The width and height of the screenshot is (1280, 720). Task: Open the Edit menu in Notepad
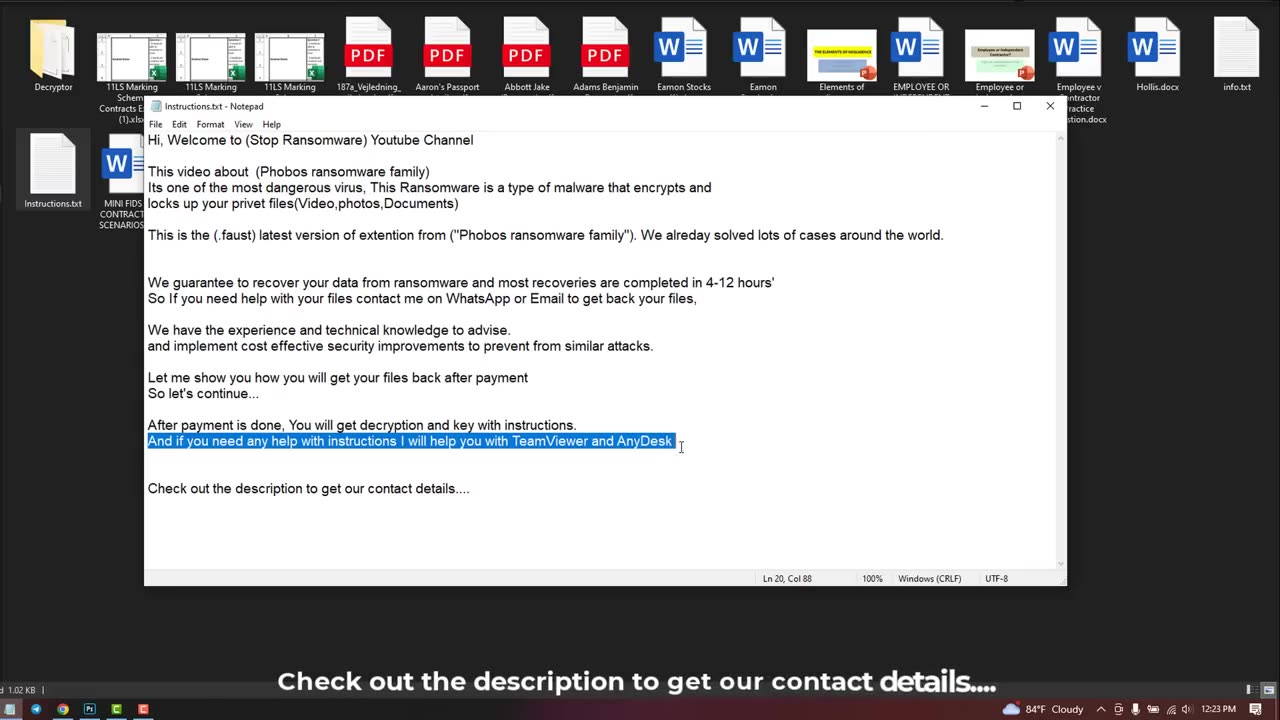pyautogui.click(x=179, y=124)
